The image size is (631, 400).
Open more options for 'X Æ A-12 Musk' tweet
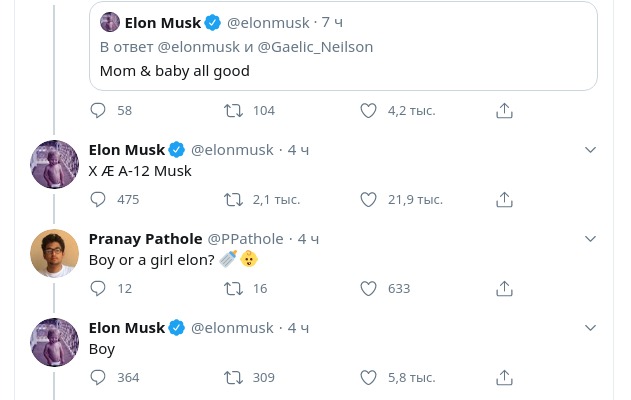(590, 150)
